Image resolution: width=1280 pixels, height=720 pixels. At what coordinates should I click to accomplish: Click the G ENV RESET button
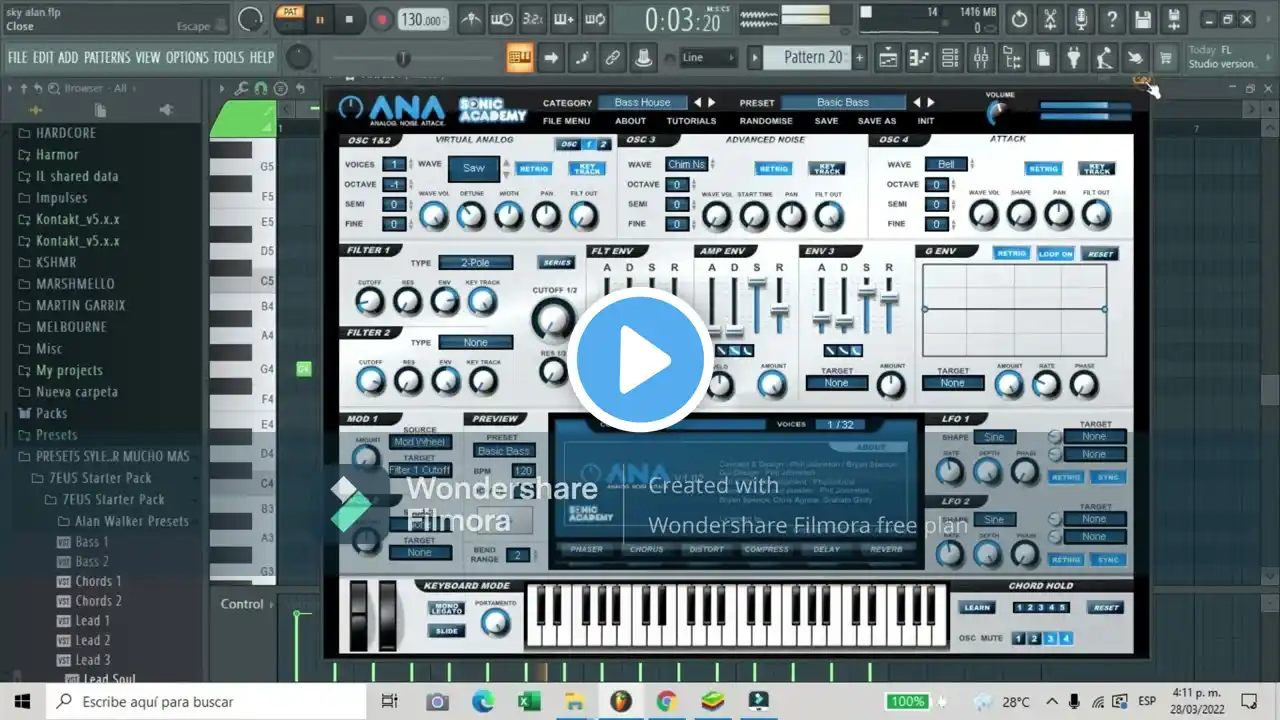coord(1100,254)
